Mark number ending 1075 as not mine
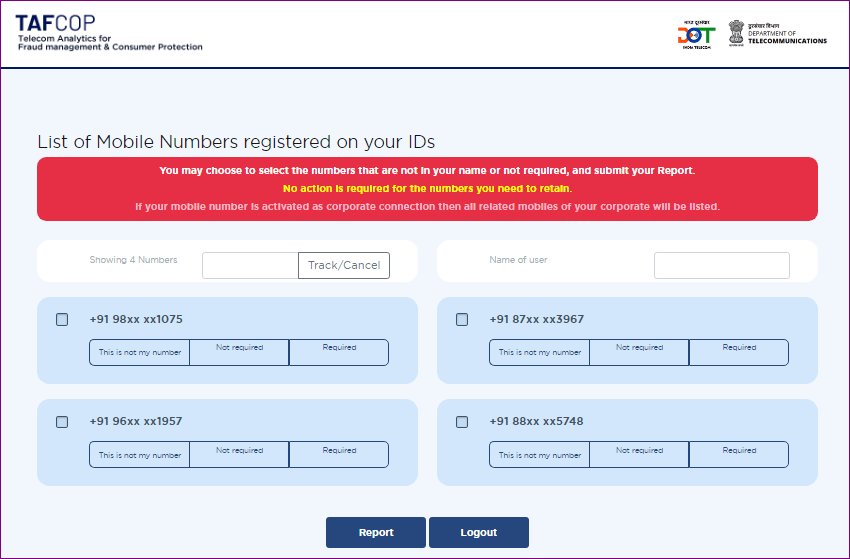The height and width of the screenshot is (559, 850). 139,352
